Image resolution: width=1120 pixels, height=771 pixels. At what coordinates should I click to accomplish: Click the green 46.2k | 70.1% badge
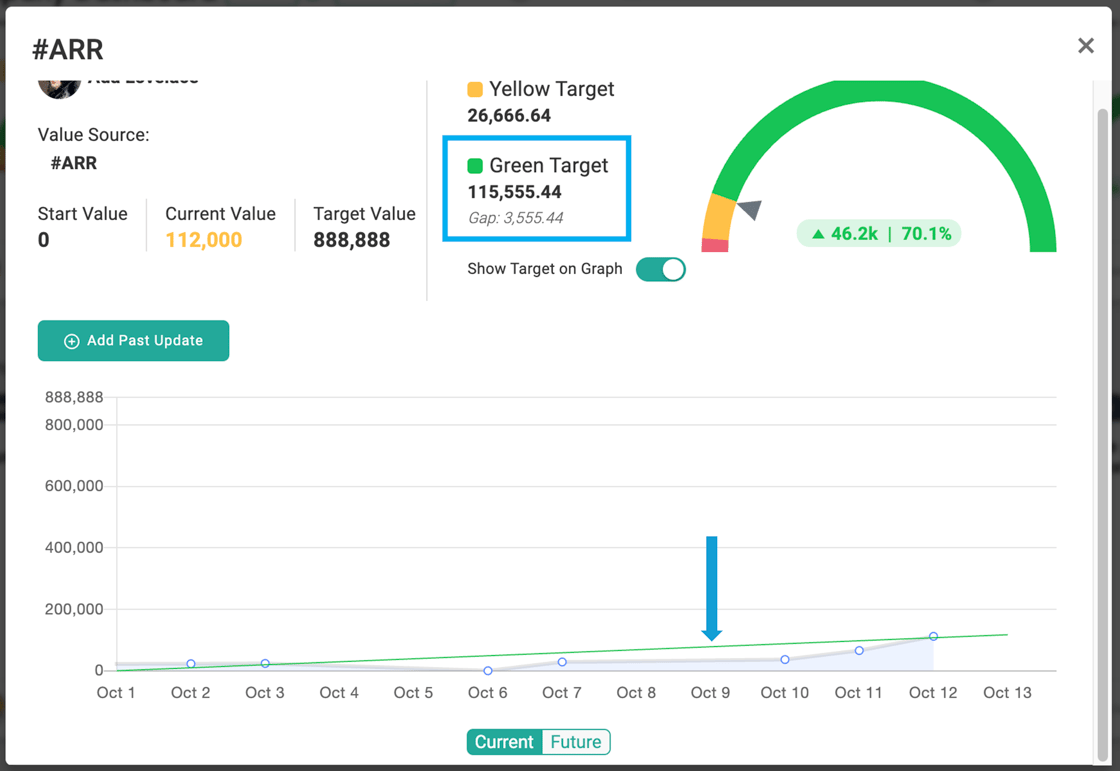click(x=878, y=232)
